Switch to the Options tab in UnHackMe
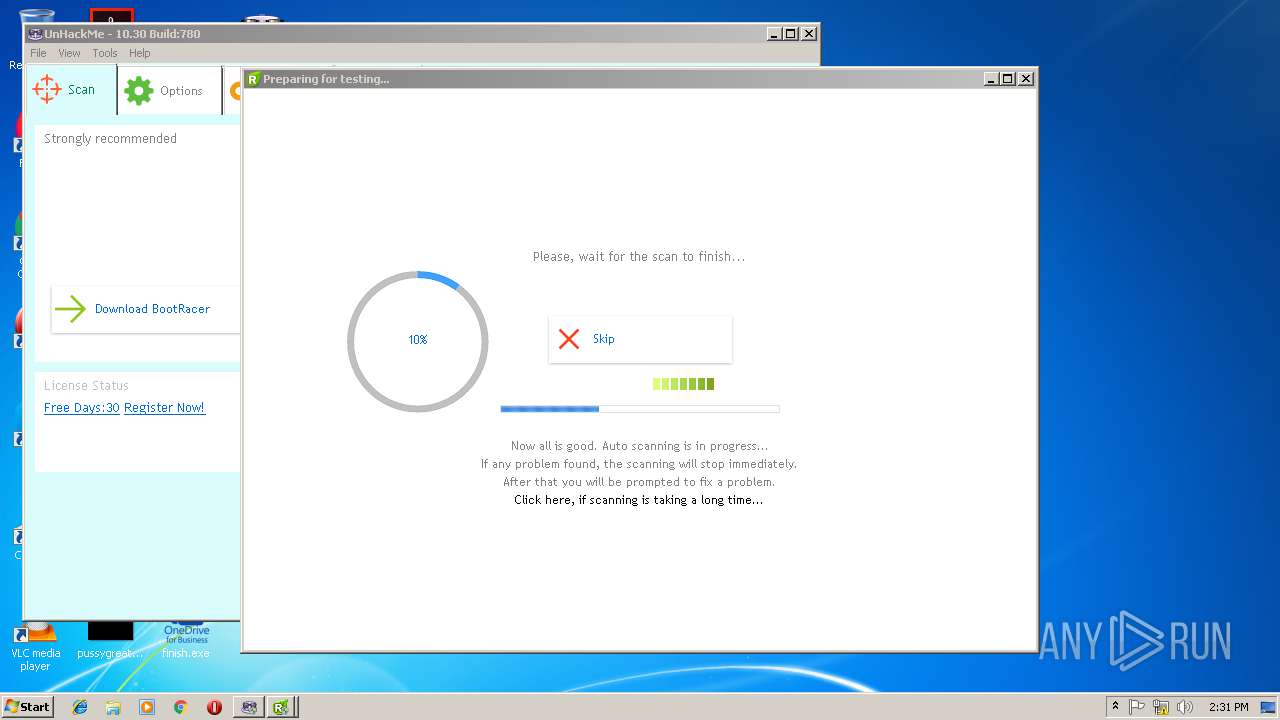 coord(168,91)
